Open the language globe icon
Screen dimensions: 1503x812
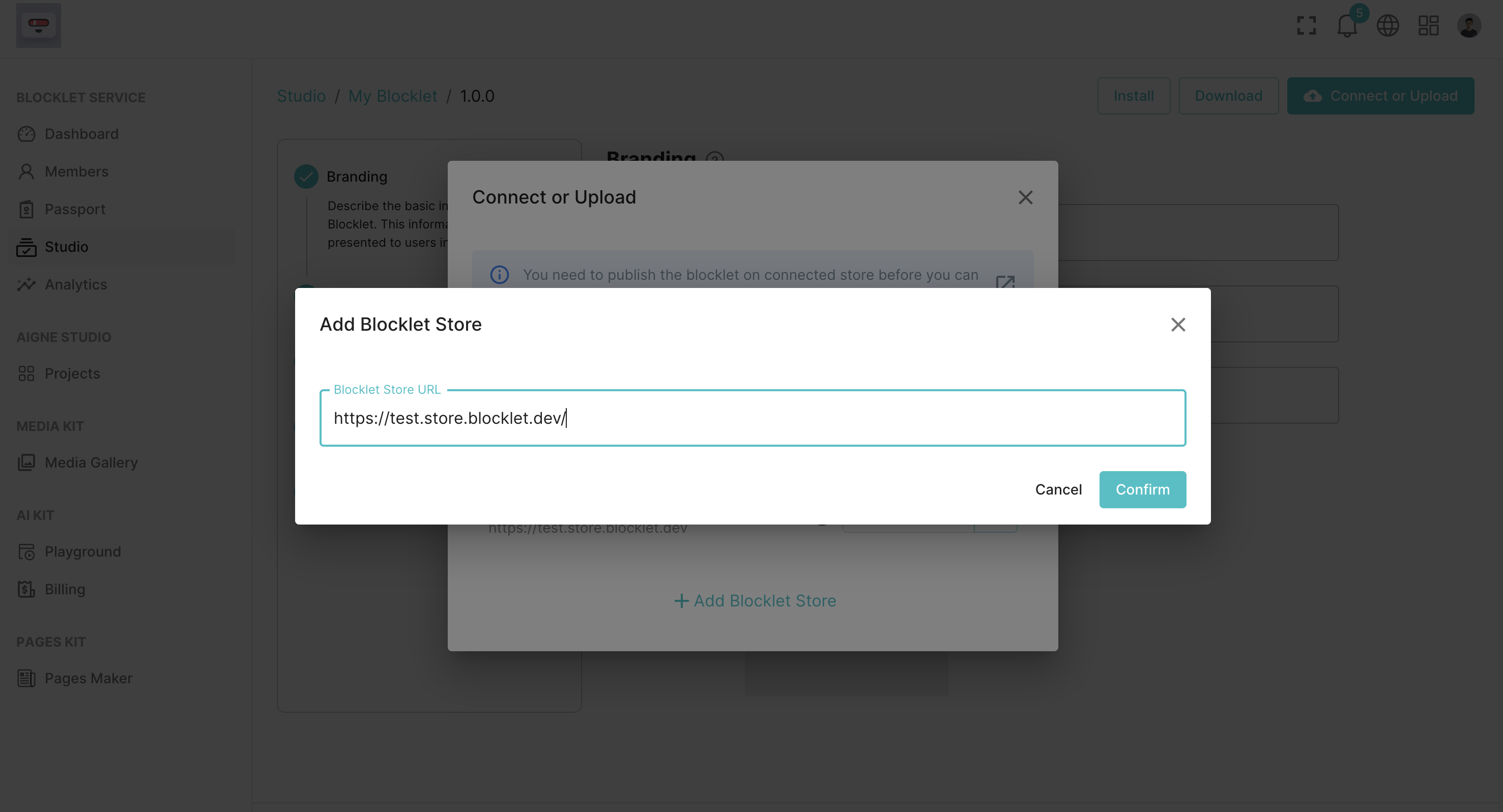point(1388,25)
